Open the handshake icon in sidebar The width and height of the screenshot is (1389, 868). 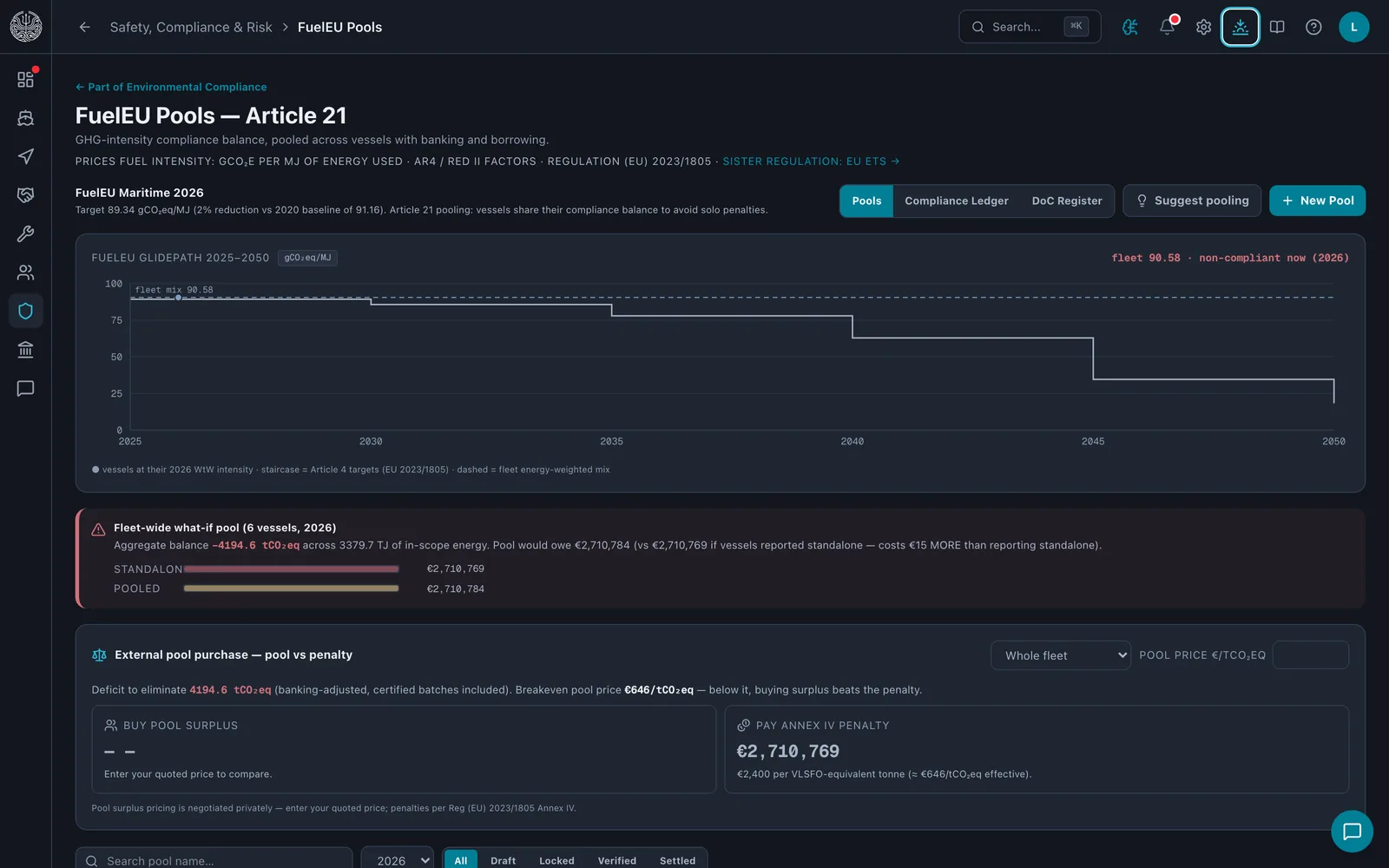(x=25, y=195)
